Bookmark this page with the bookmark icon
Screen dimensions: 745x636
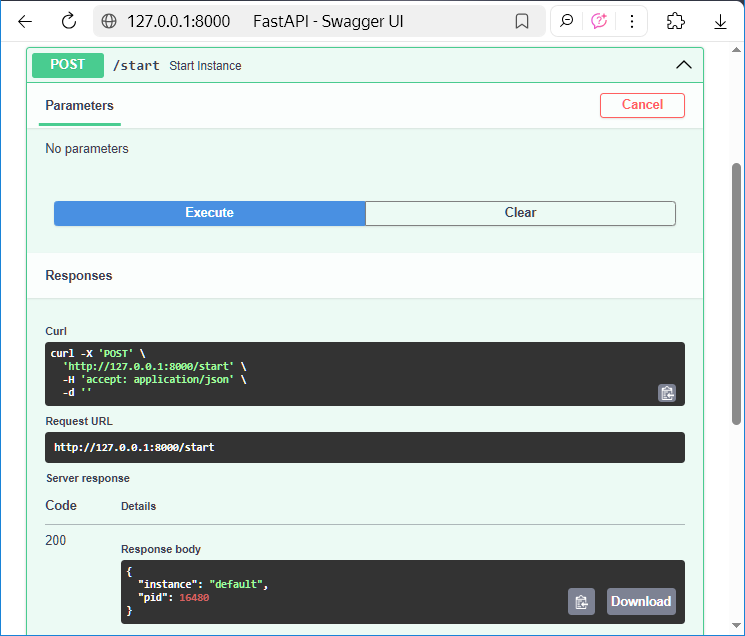pos(522,21)
